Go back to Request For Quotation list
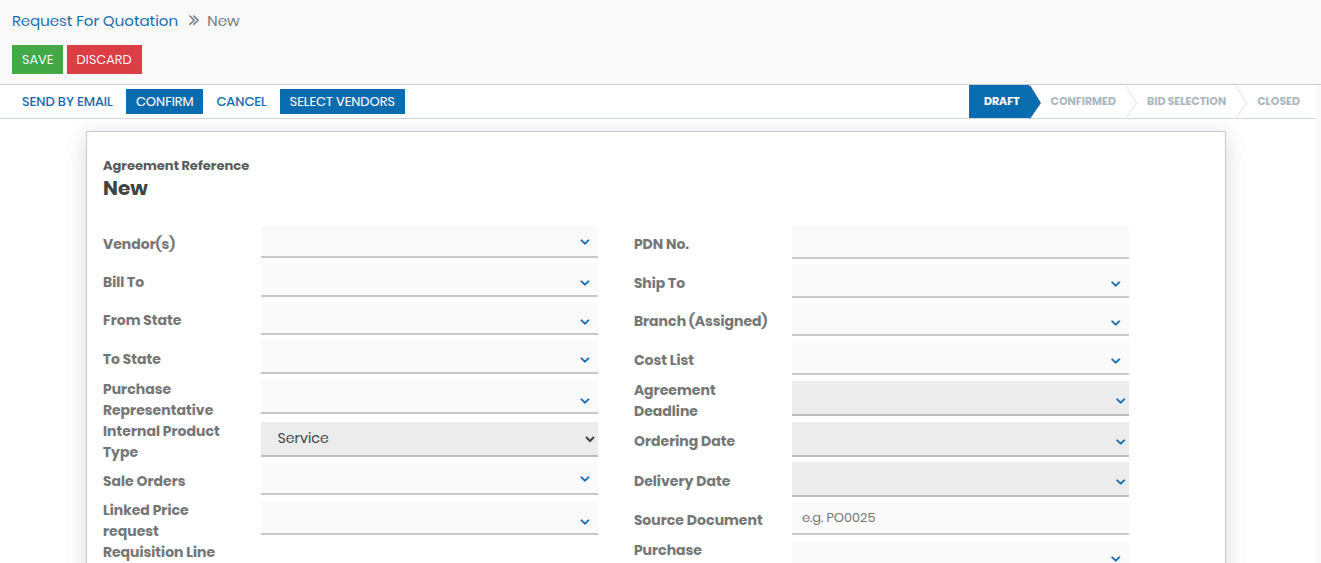Image resolution: width=1321 pixels, height=563 pixels. coord(95,21)
